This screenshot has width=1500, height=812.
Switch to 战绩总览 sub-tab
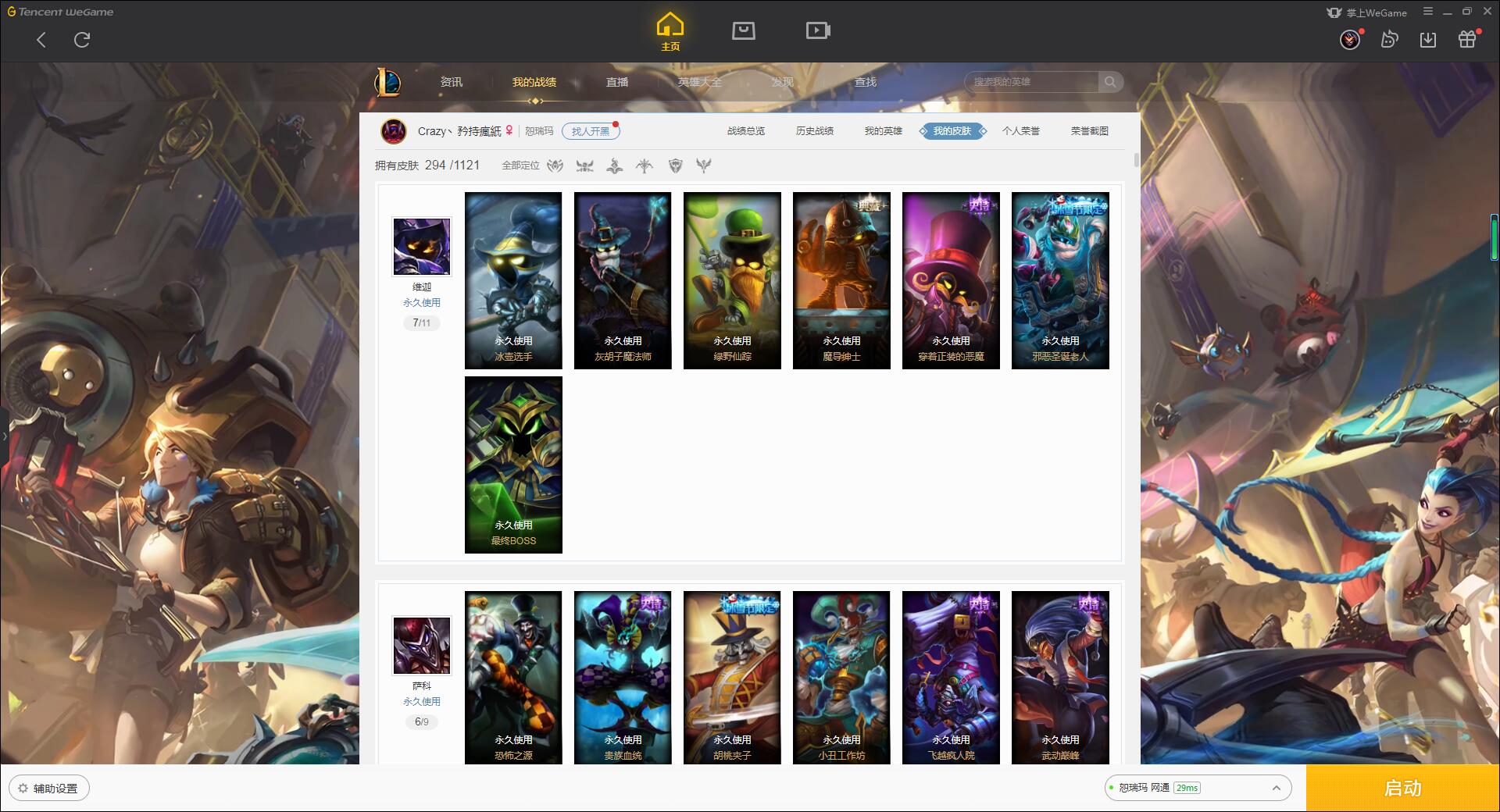pos(746,131)
